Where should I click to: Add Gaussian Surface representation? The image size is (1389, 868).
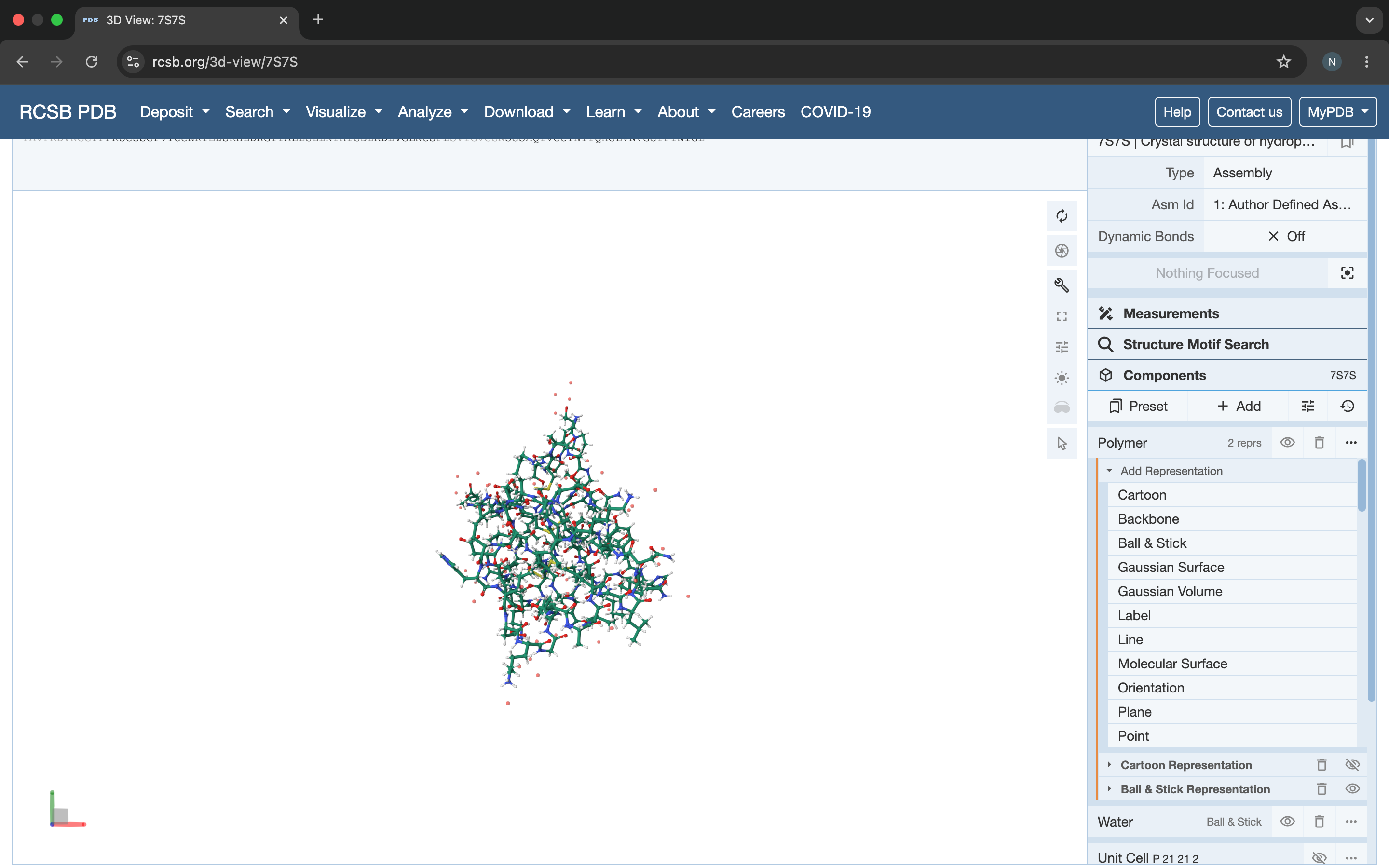(1231, 567)
